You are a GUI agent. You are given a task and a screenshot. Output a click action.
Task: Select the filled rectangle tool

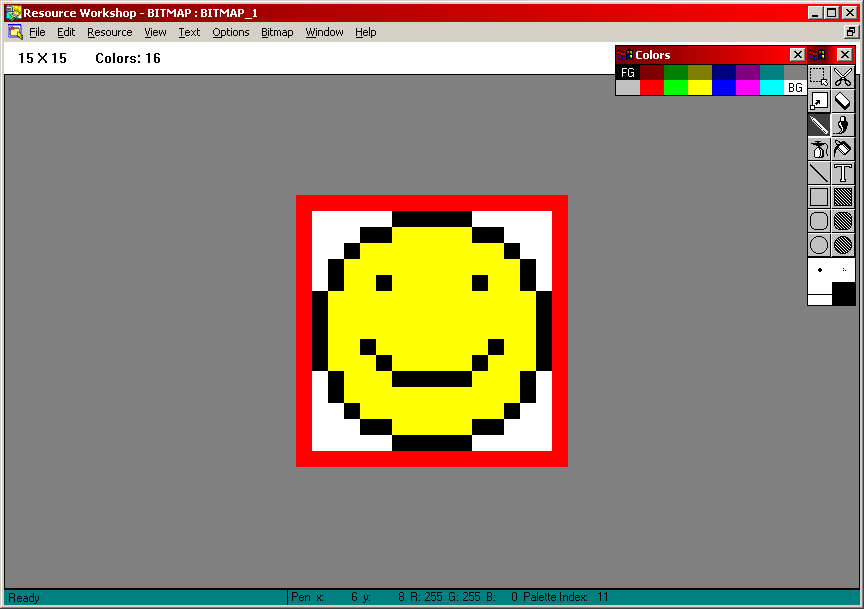[843, 197]
